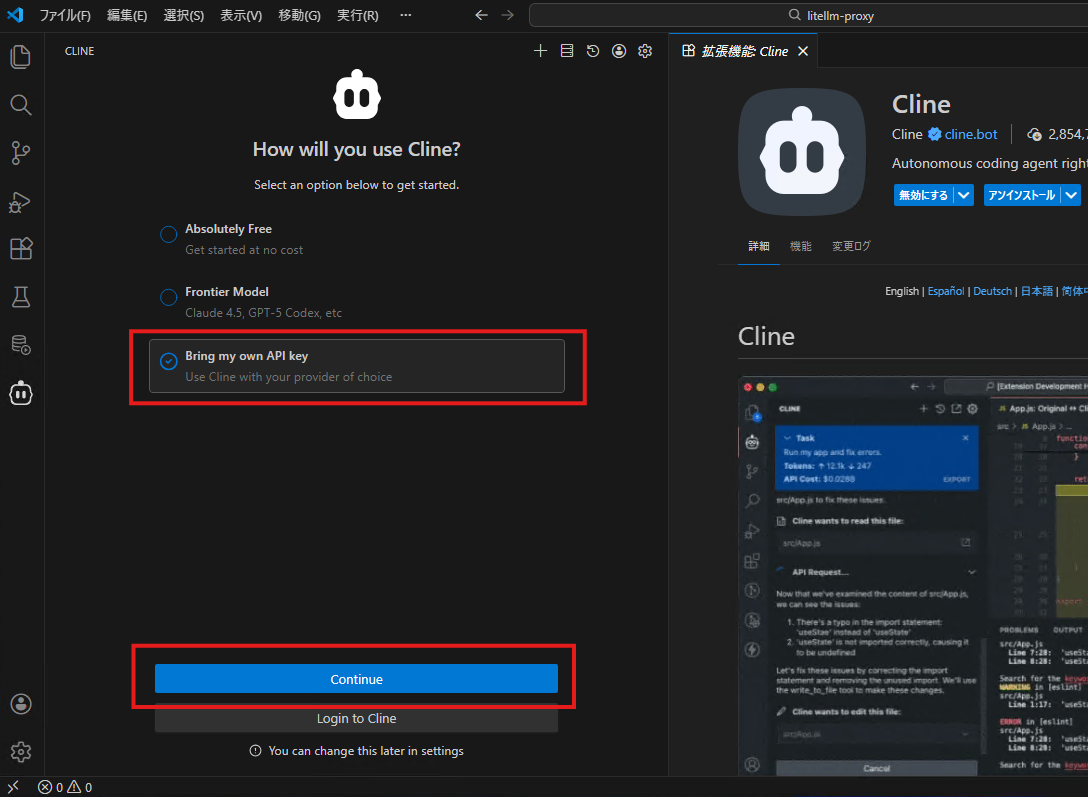Viewport: 1088px width, 797px height.
Task: Click the Cline demo screenshot in readme
Action: (x=913, y=576)
